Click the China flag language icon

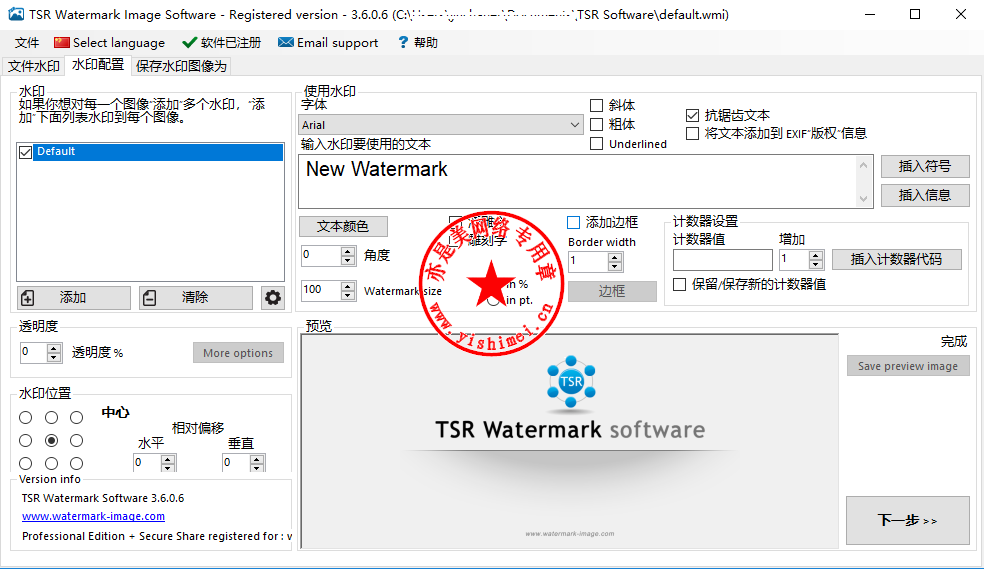coord(62,43)
